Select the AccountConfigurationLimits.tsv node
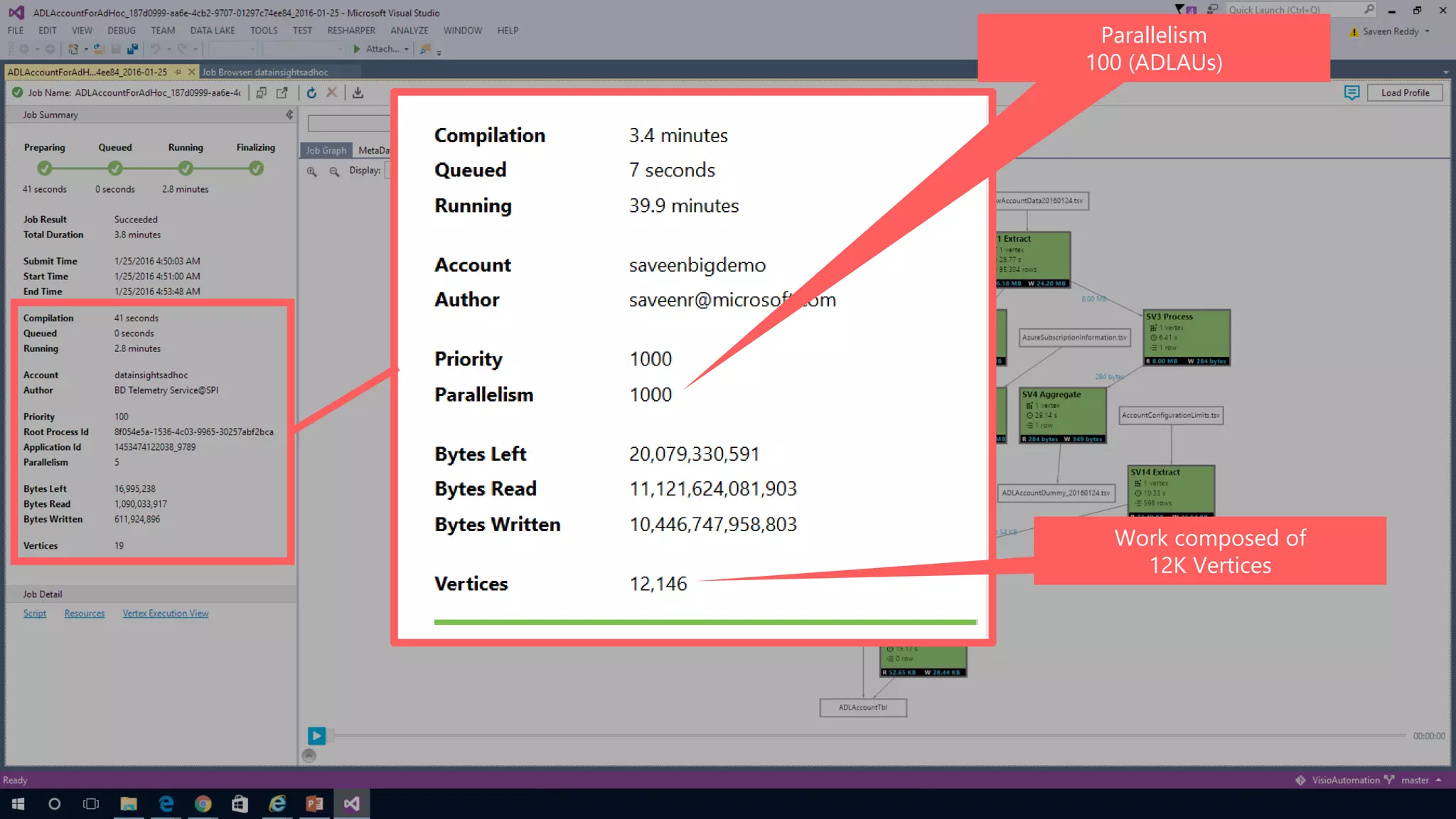Viewport: 1456px width, 819px height. [1171, 415]
